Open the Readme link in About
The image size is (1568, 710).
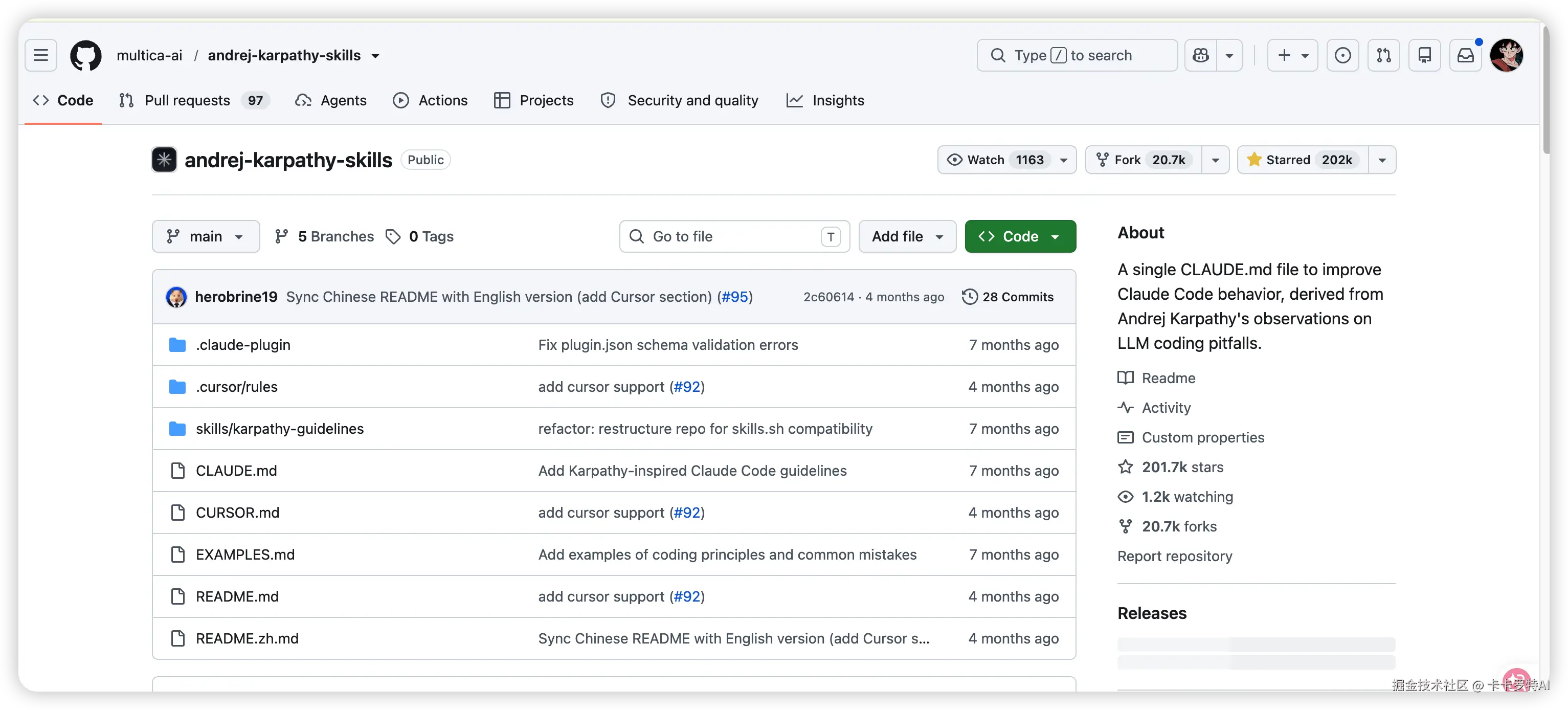coord(1156,378)
